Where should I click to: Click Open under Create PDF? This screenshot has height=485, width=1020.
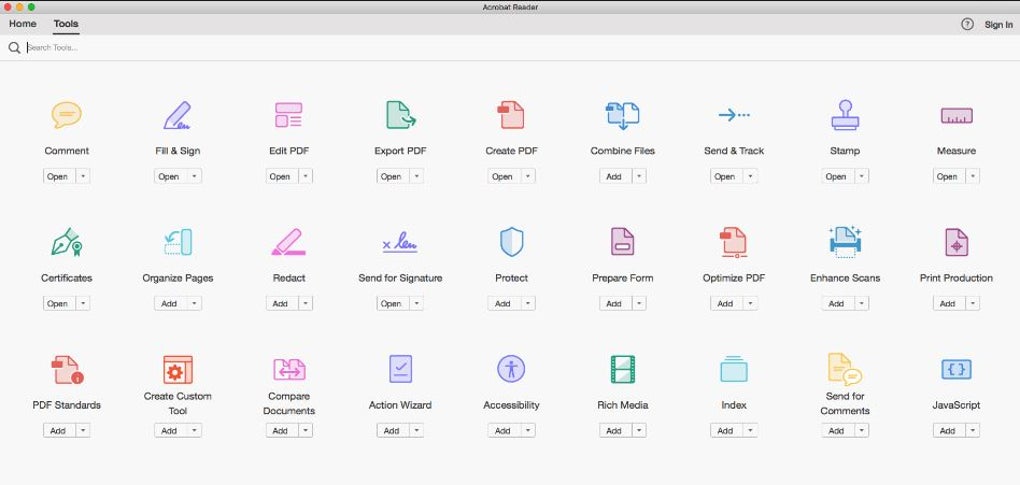pyautogui.click(x=503, y=176)
